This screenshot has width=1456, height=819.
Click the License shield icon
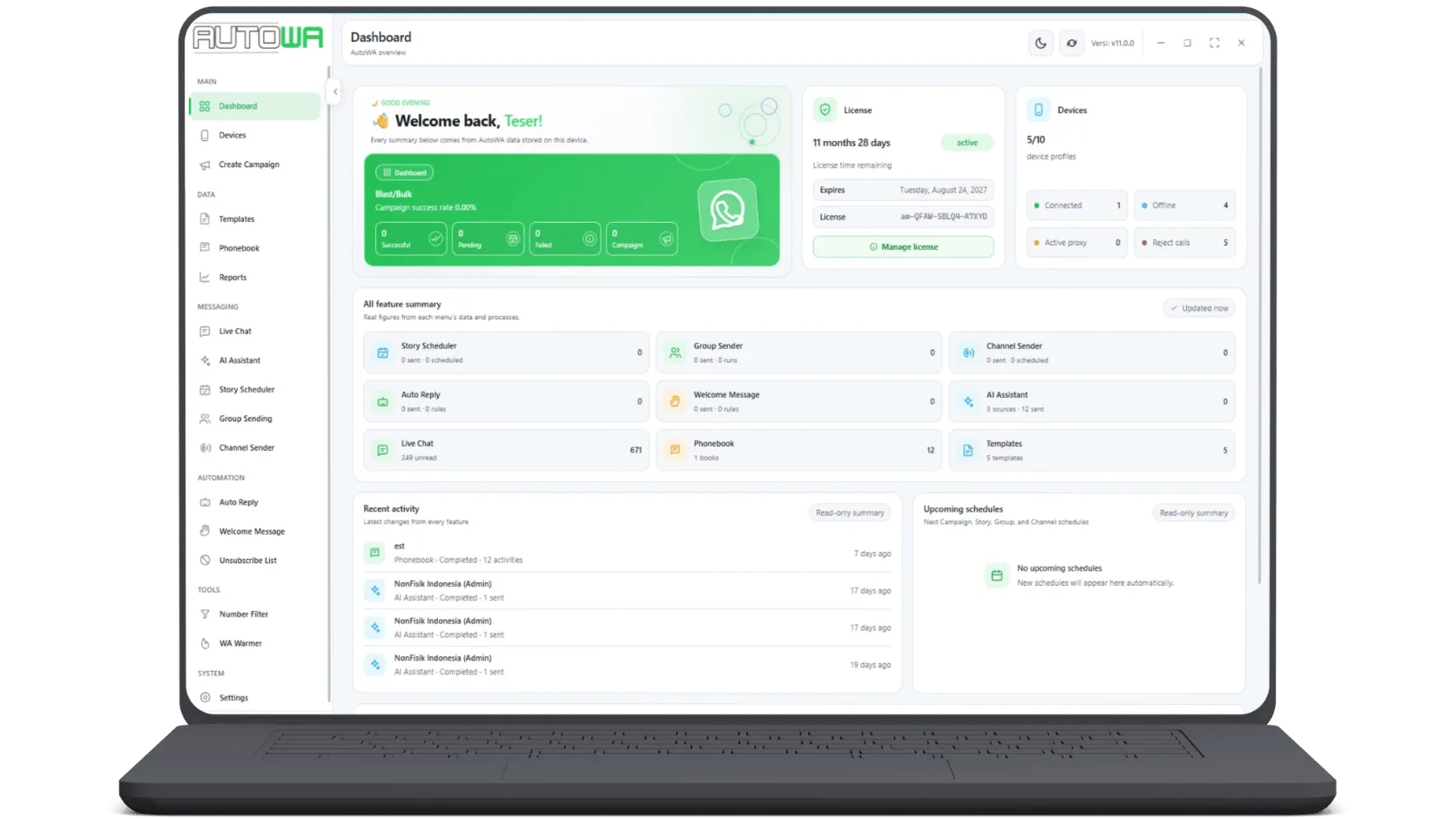click(825, 110)
